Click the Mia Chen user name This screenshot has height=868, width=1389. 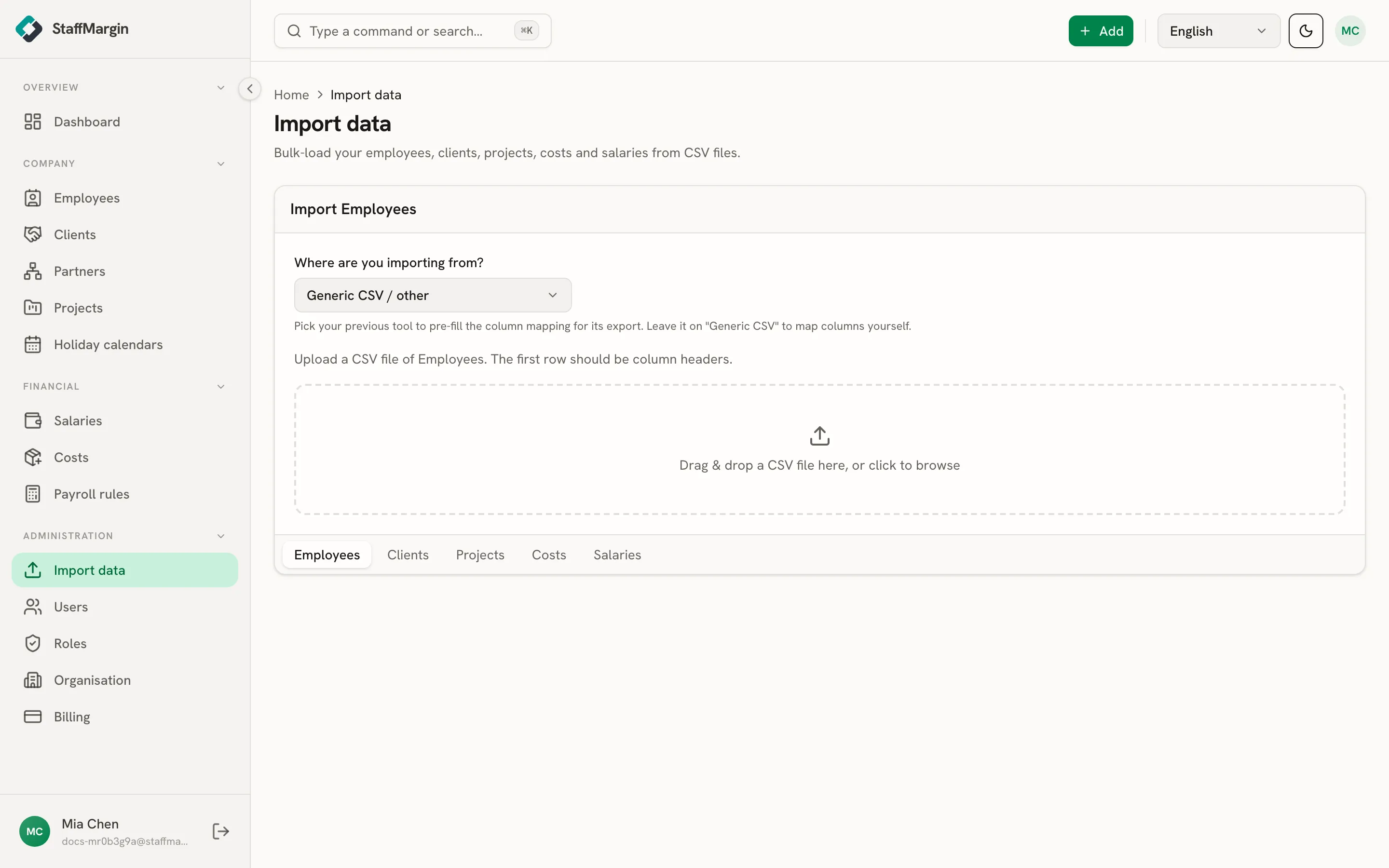(x=90, y=824)
